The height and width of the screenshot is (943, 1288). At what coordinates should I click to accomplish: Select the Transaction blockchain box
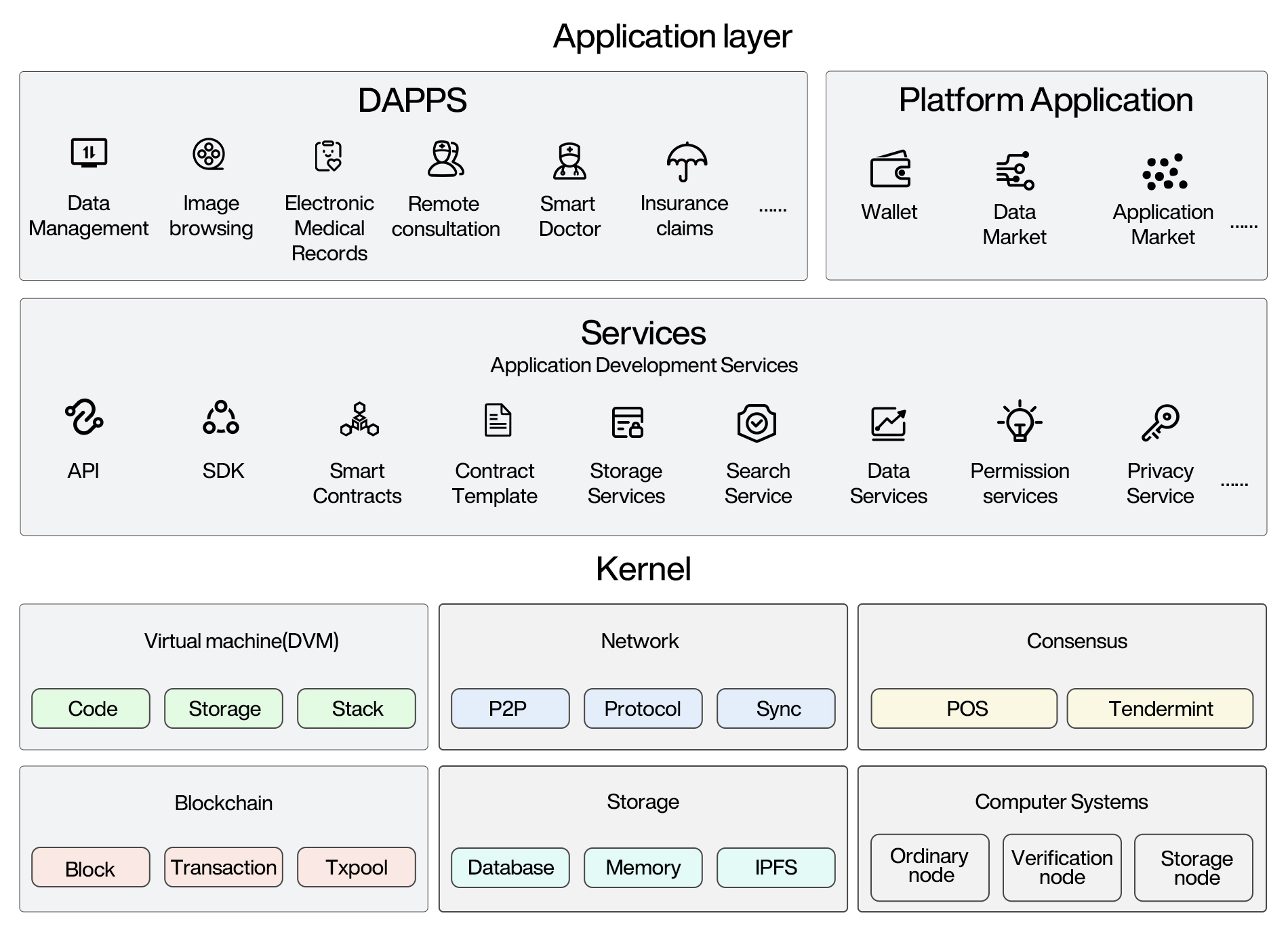tap(224, 867)
